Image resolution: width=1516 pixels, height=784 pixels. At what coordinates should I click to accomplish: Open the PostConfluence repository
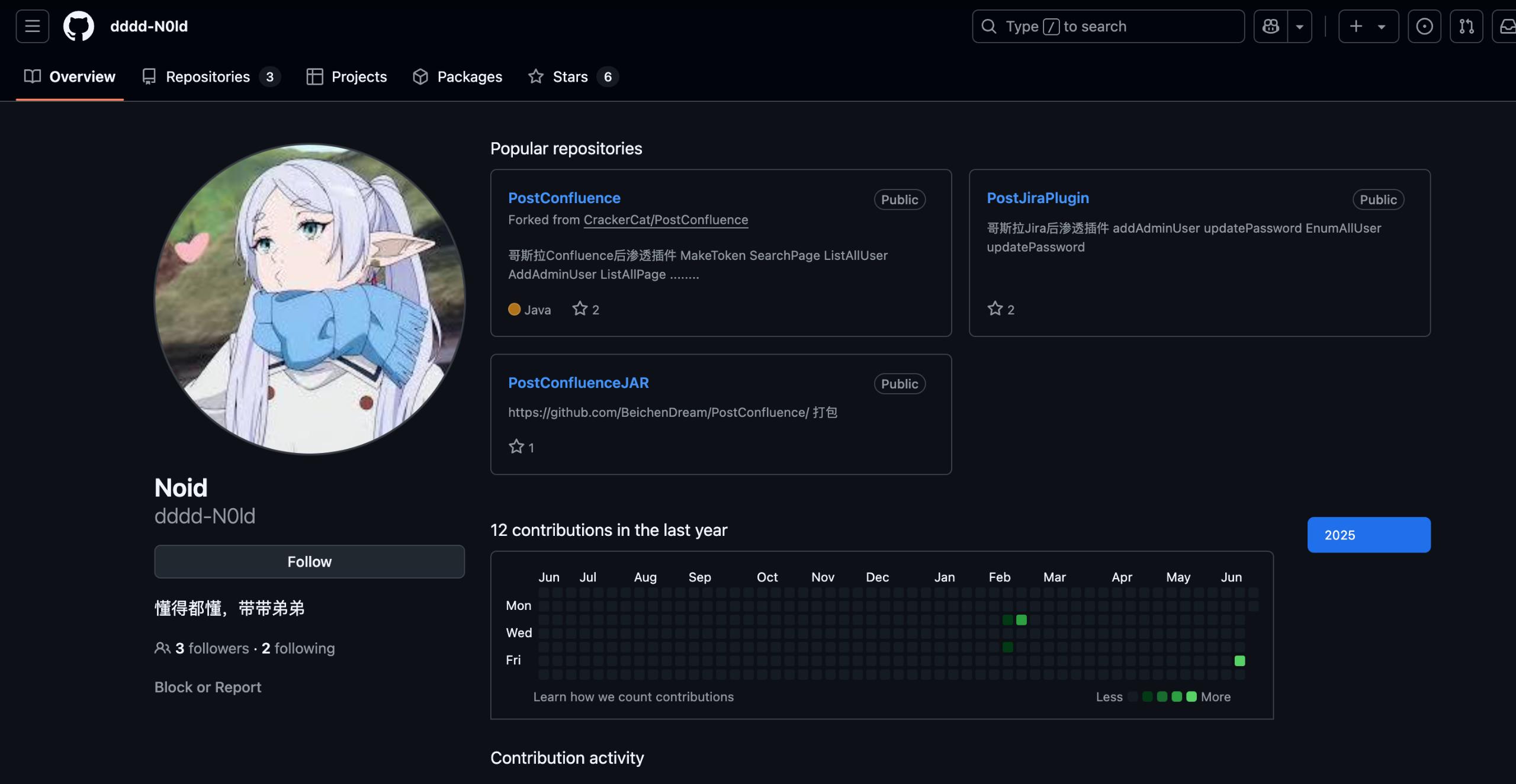564,198
